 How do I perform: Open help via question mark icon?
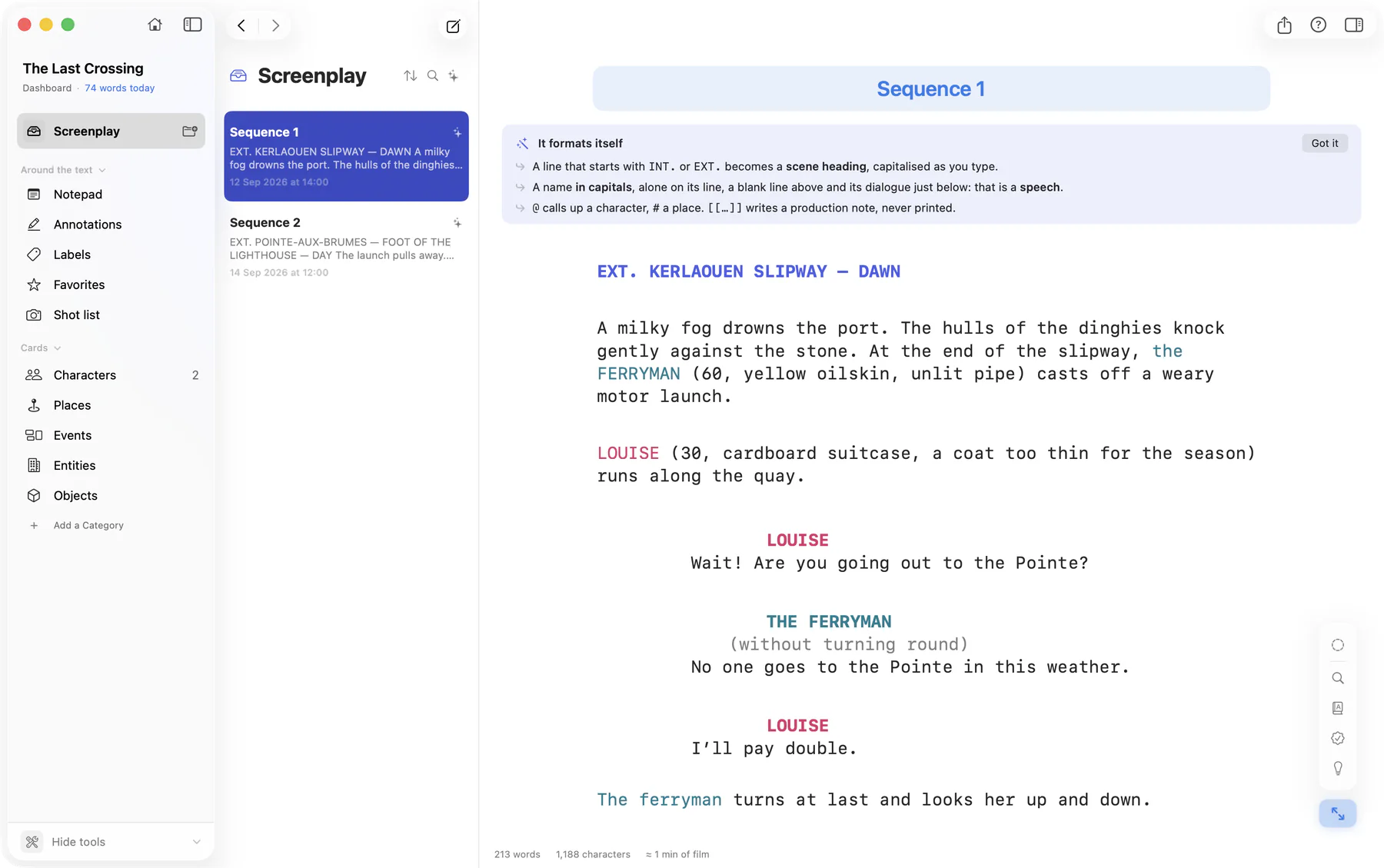(1319, 25)
